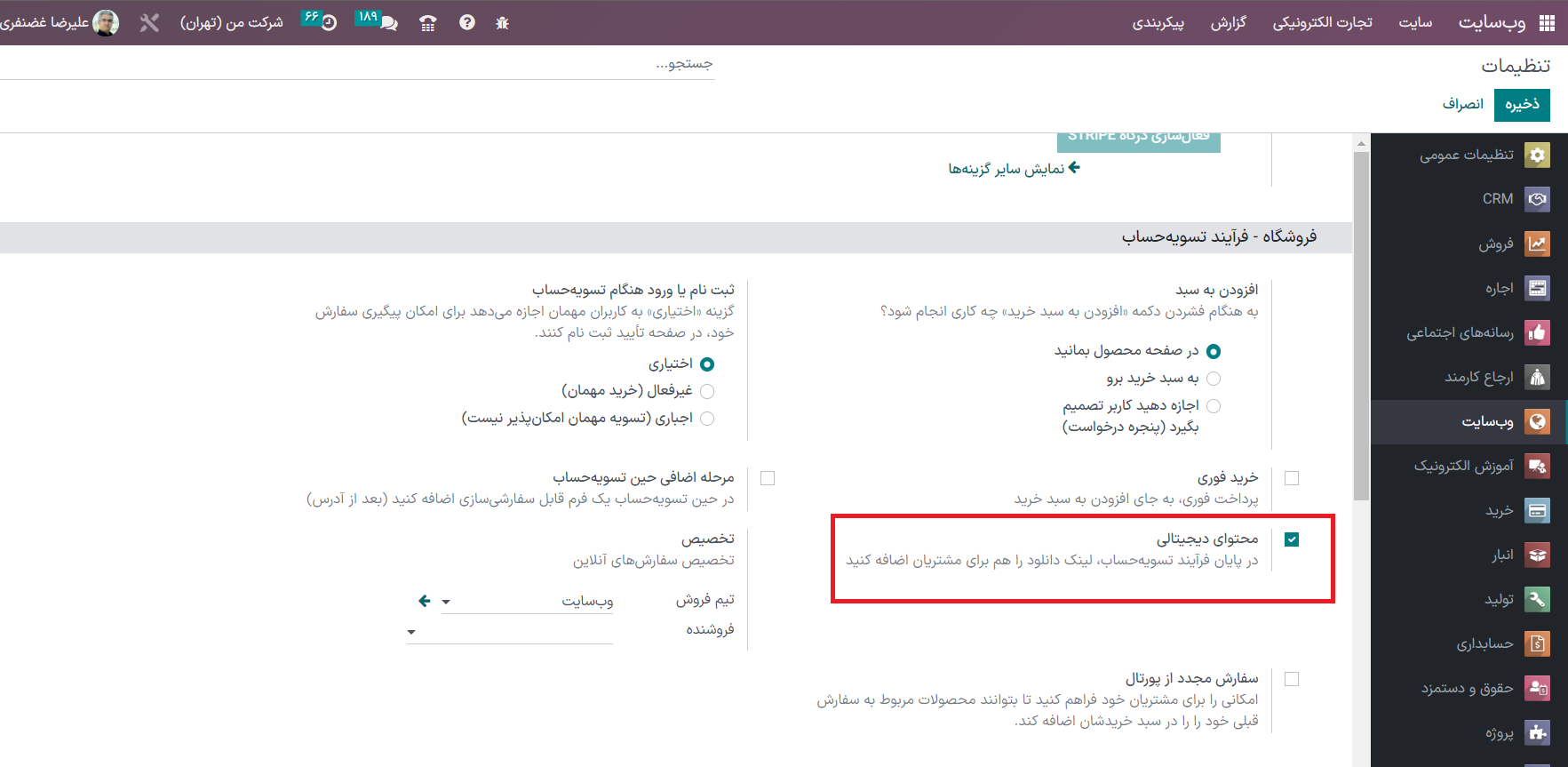Select the اجاره rental icon

(x=1537, y=288)
